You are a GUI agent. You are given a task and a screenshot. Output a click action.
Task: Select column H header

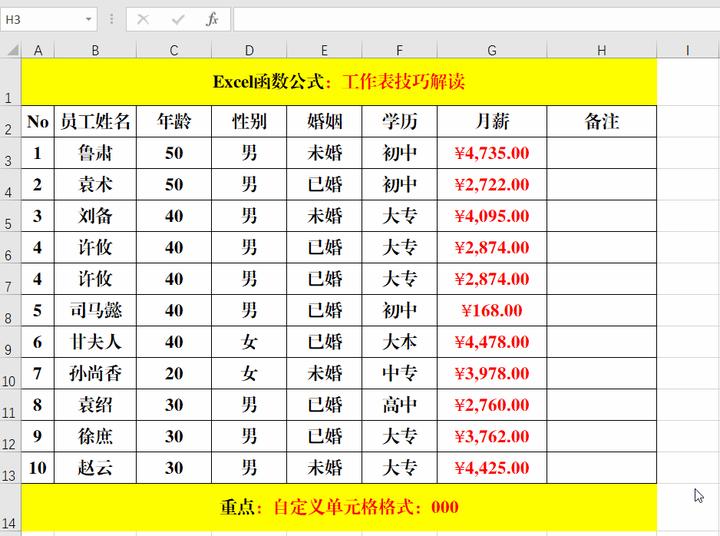tap(602, 50)
